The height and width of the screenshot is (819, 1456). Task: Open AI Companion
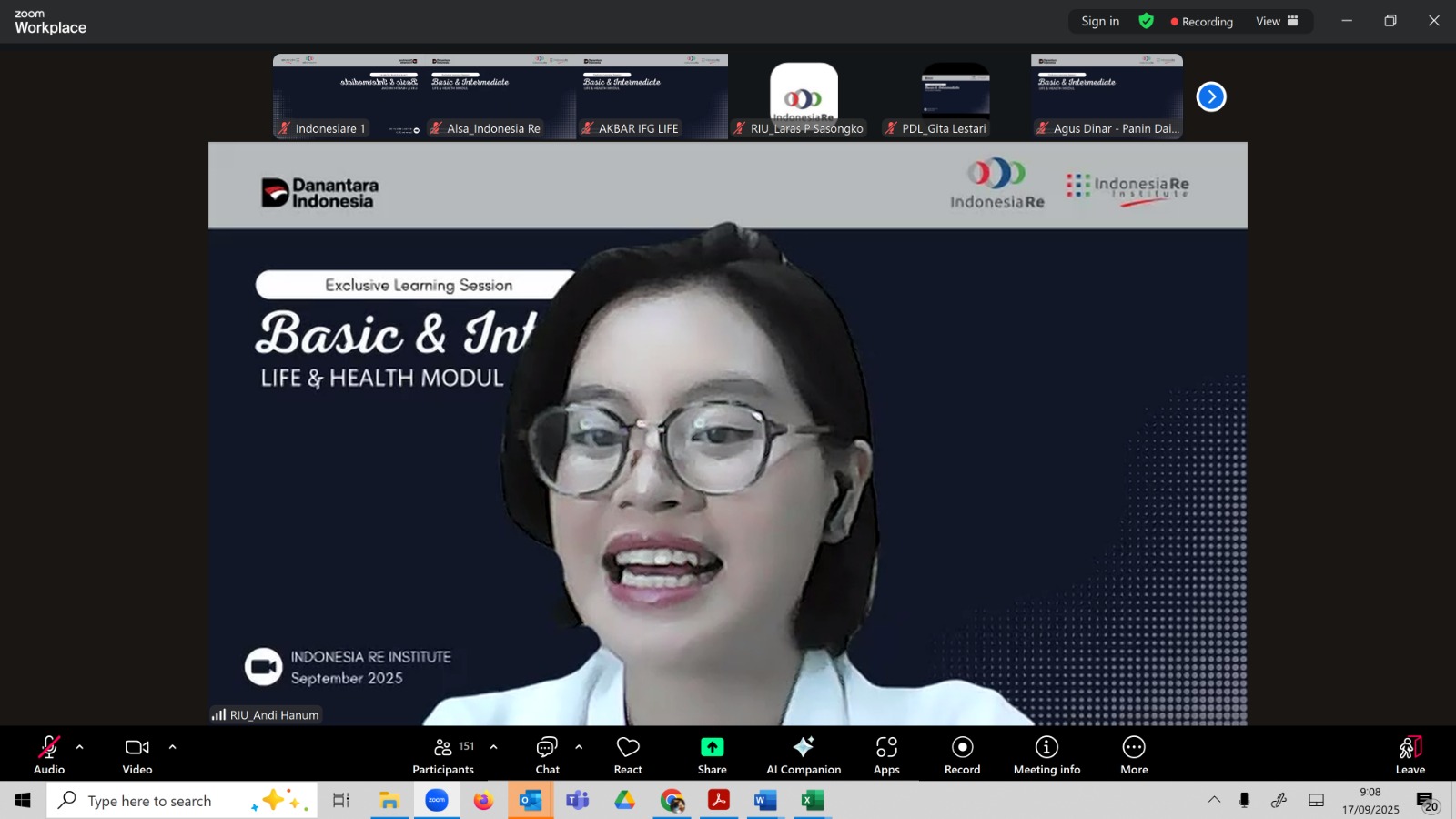803,754
